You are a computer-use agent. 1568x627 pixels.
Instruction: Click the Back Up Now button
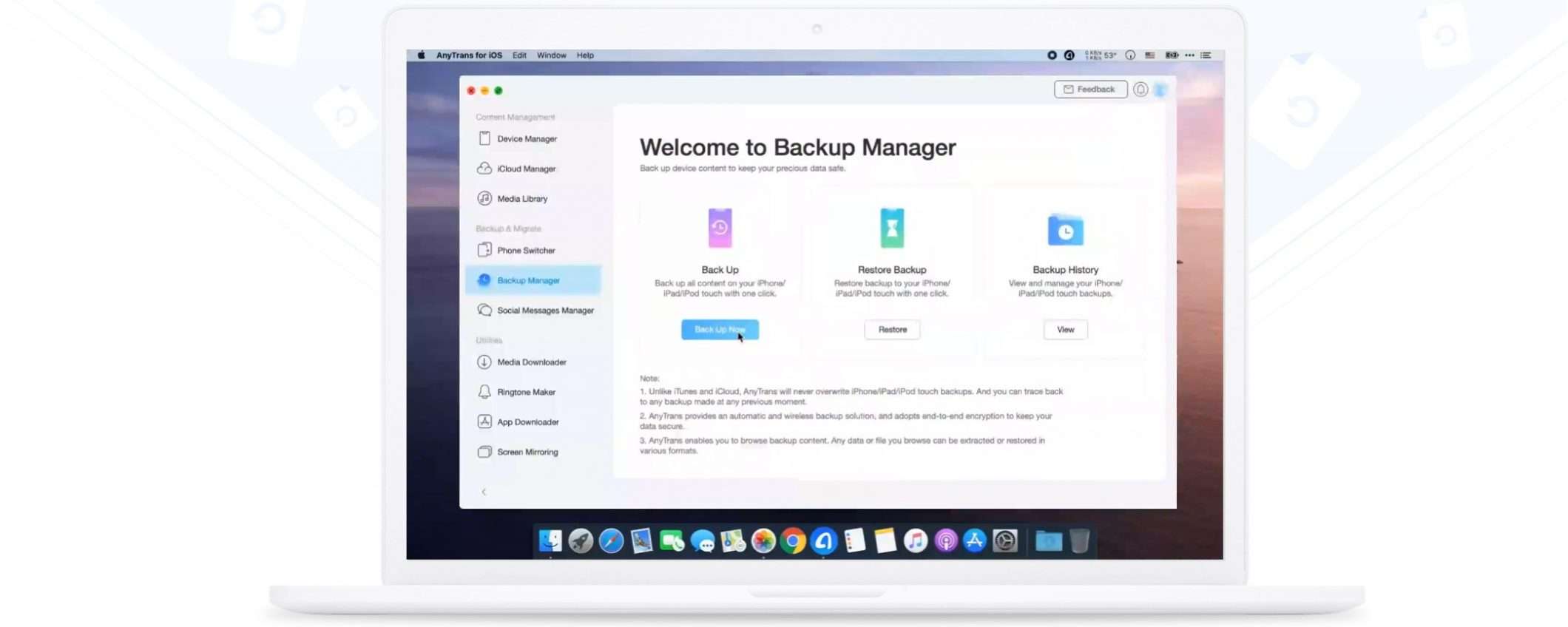click(x=720, y=330)
